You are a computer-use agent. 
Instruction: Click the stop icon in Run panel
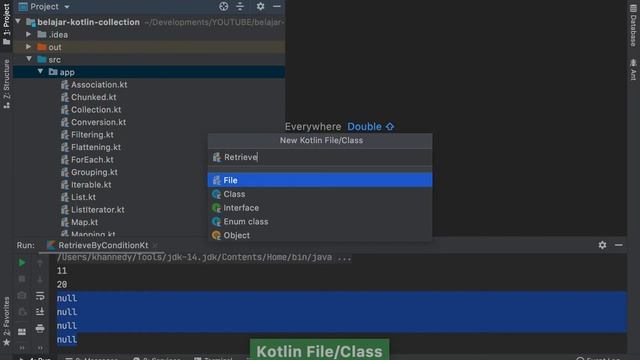coord(22,279)
